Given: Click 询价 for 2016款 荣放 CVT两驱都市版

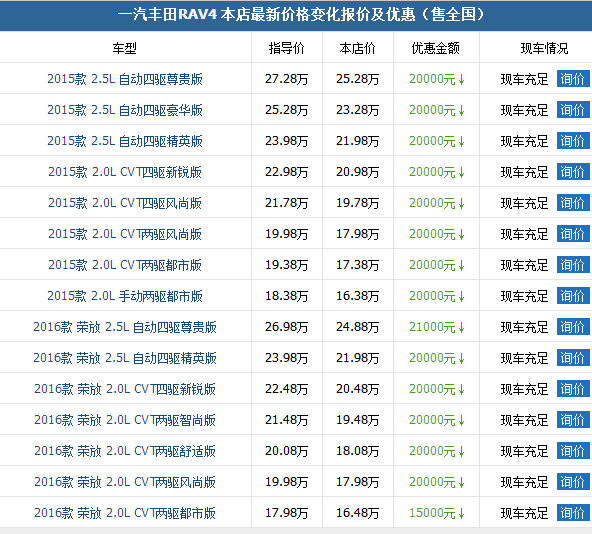Looking at the screenshot, I should pyautogui.click(x=573, y=512).
